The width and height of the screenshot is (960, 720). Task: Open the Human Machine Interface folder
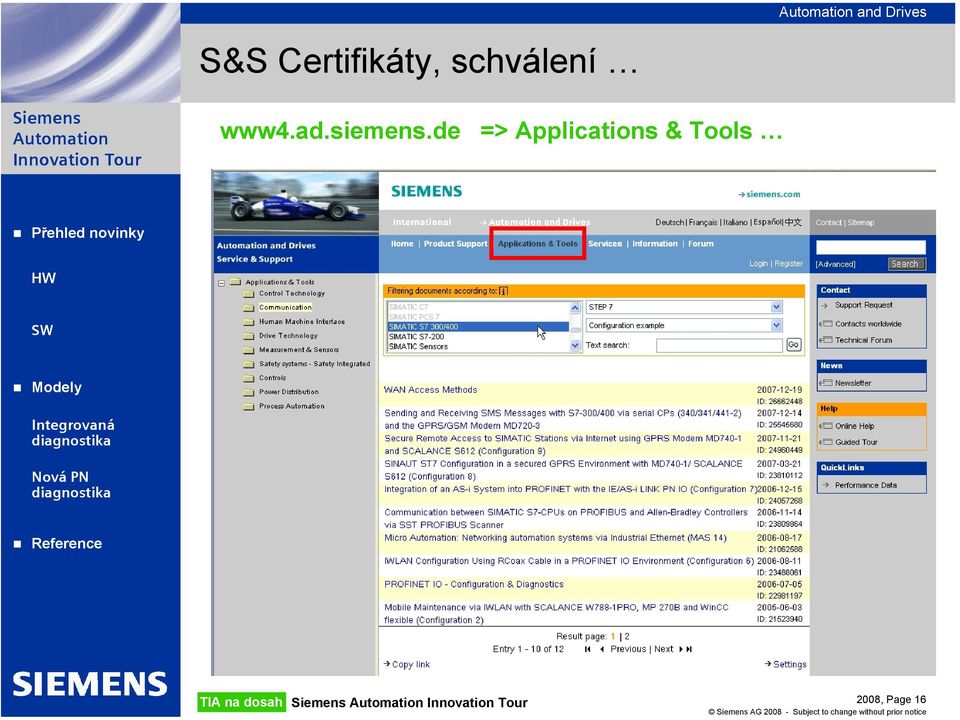[x=302, y=321]
